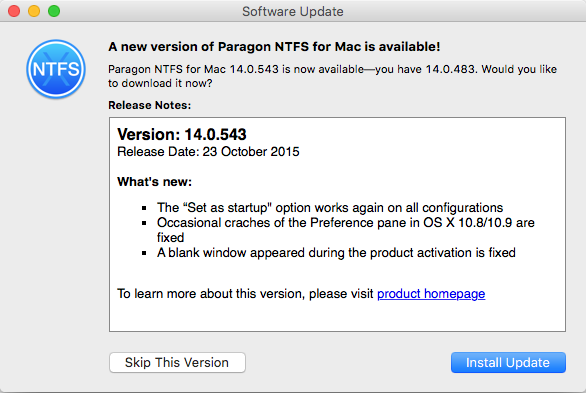Click the bold new version available headline

(274, 47)
